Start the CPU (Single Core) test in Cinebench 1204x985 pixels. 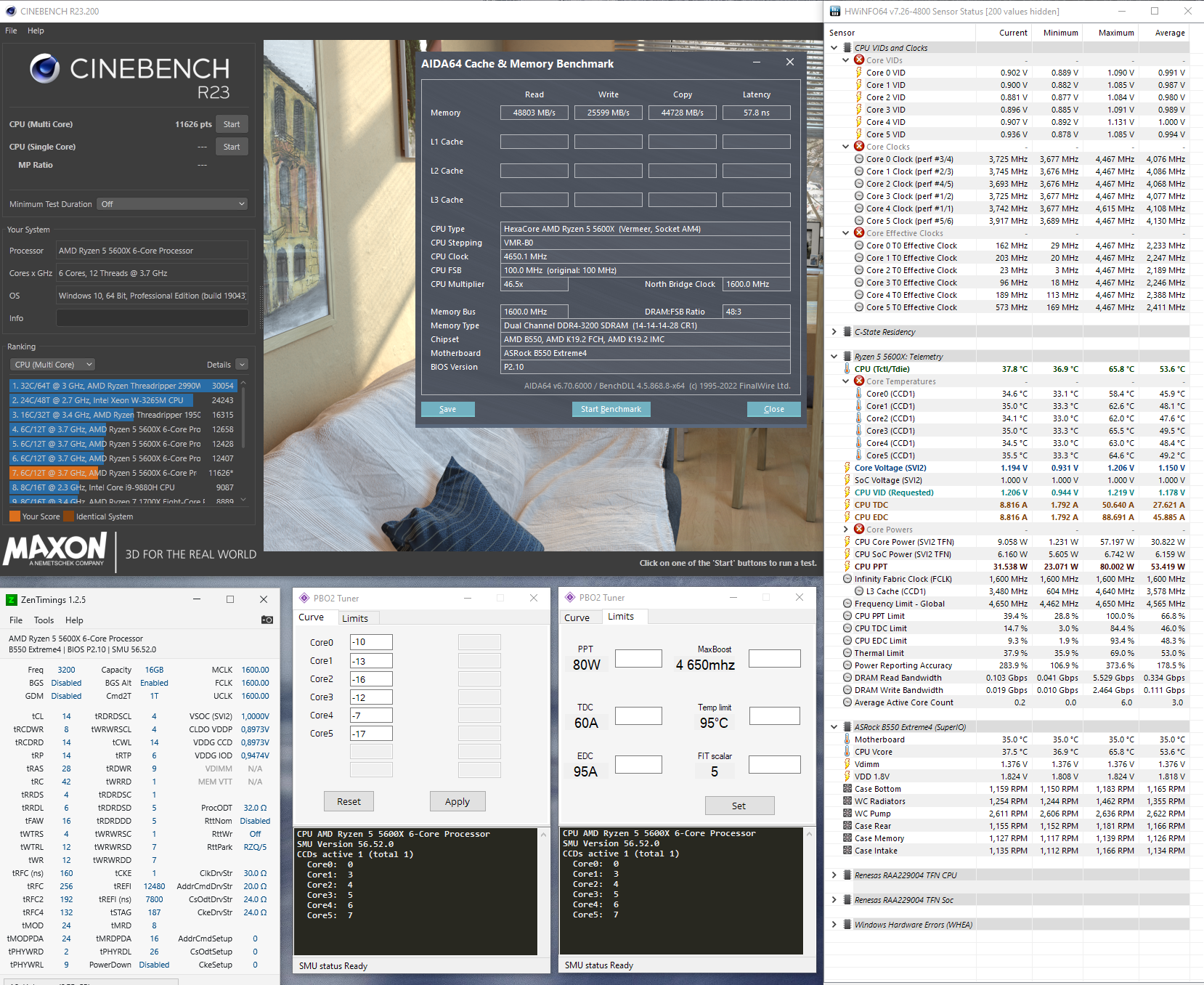232,147
